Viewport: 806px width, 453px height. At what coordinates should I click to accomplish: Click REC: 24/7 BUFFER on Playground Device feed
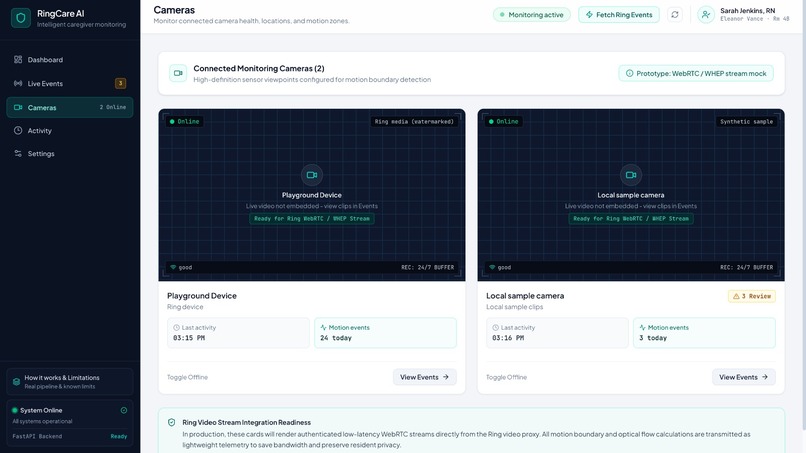point(428,267)
